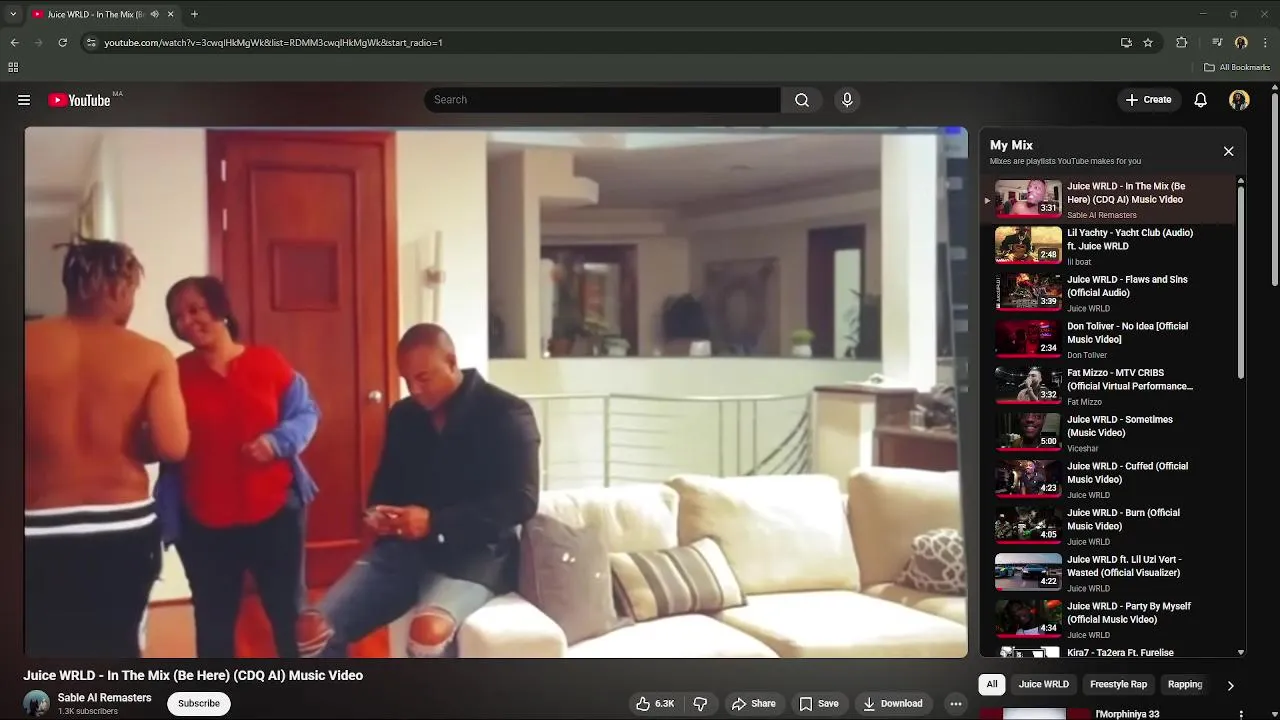Open Don Toliver - No Idea video title
Screen dimensions: 1280x720
click(1127, 333)
